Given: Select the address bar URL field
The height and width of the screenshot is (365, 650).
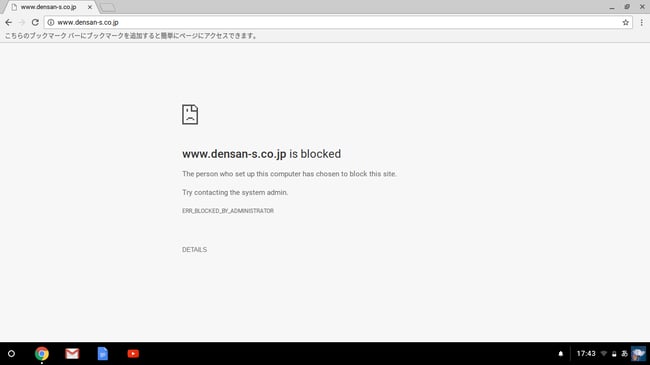Looking at the screenshot, I should (x=338, y=22).
